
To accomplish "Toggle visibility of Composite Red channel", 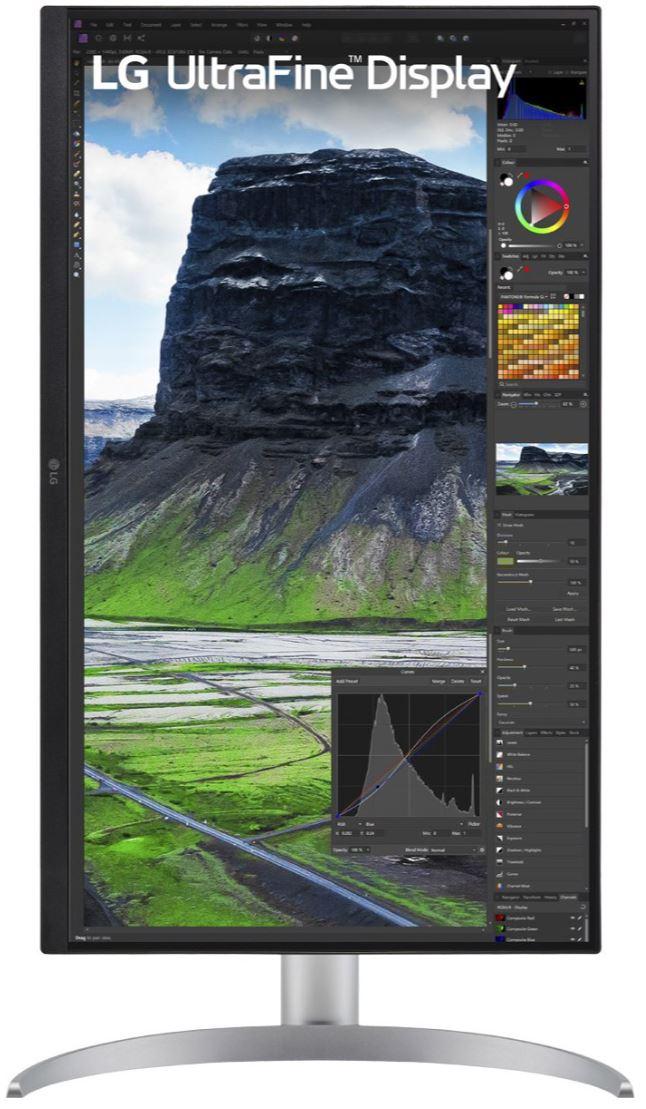I will (x=572, y=918).
